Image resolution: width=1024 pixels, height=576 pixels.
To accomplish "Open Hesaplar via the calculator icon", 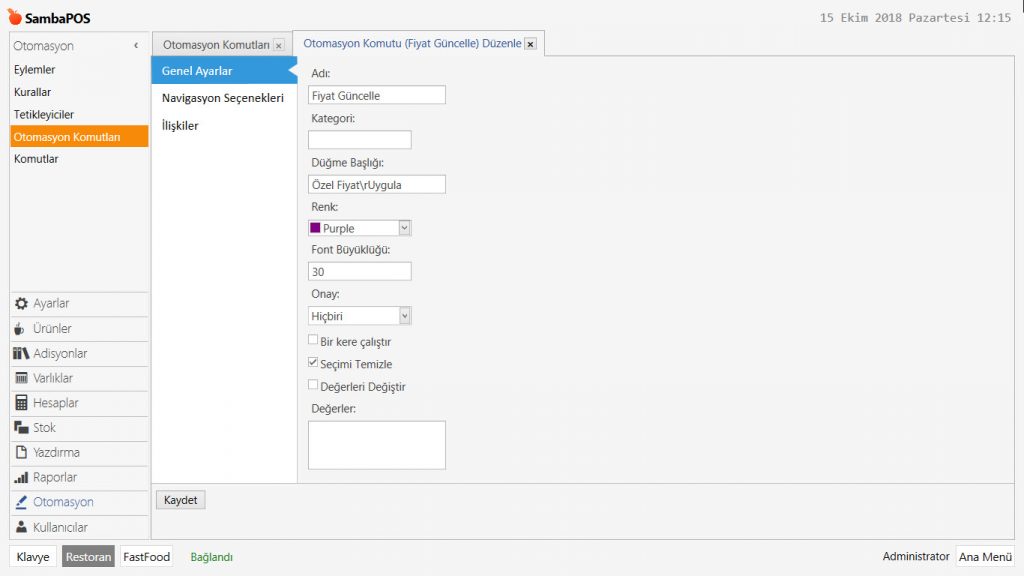I will point(21,403).
